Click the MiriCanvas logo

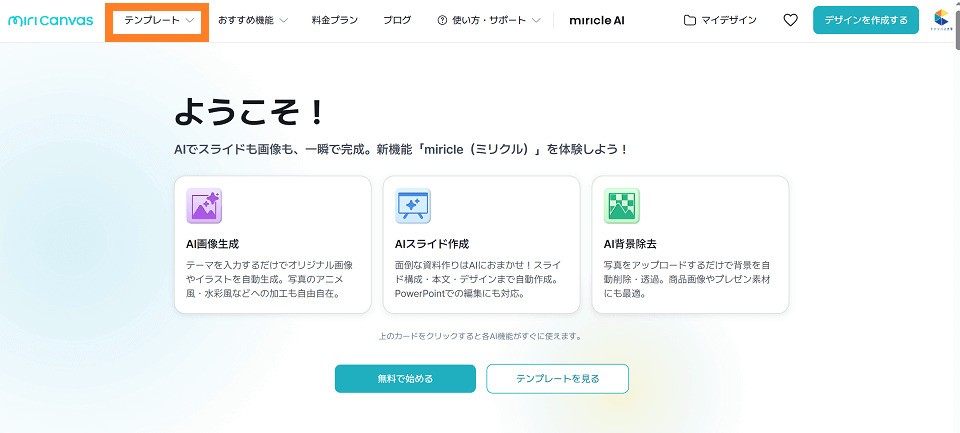pyautogui.click(x=50, y=20)
